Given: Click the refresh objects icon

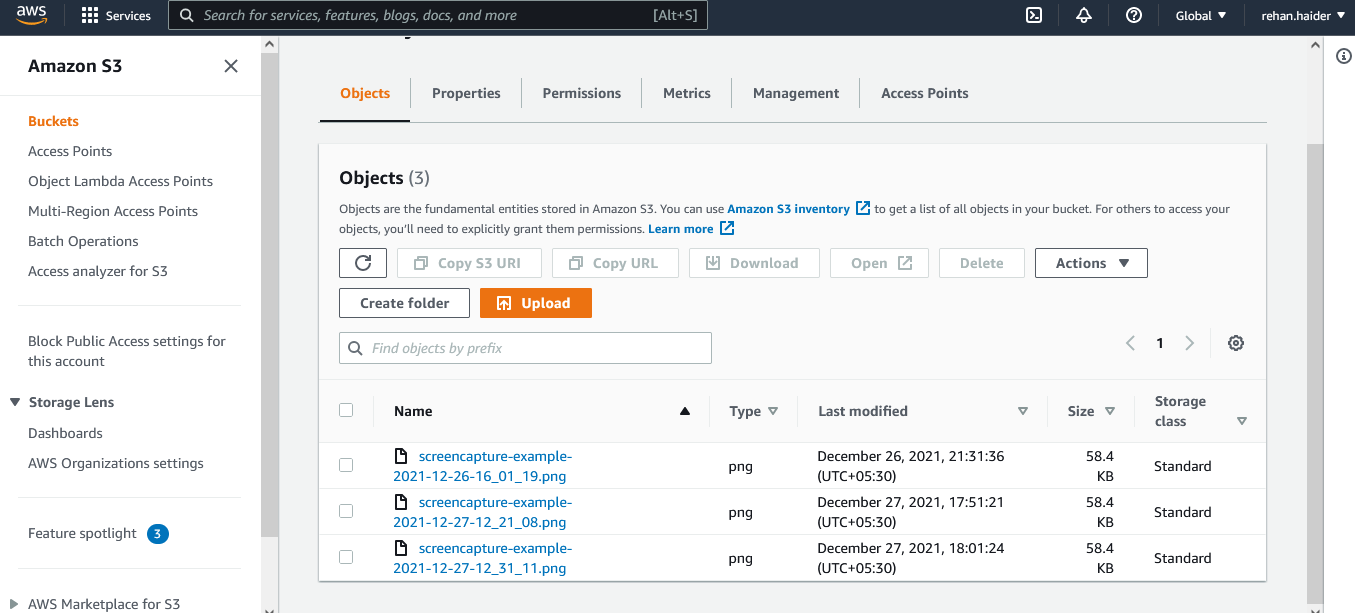Looking at the screenshot, I should (x=362, y=262).
